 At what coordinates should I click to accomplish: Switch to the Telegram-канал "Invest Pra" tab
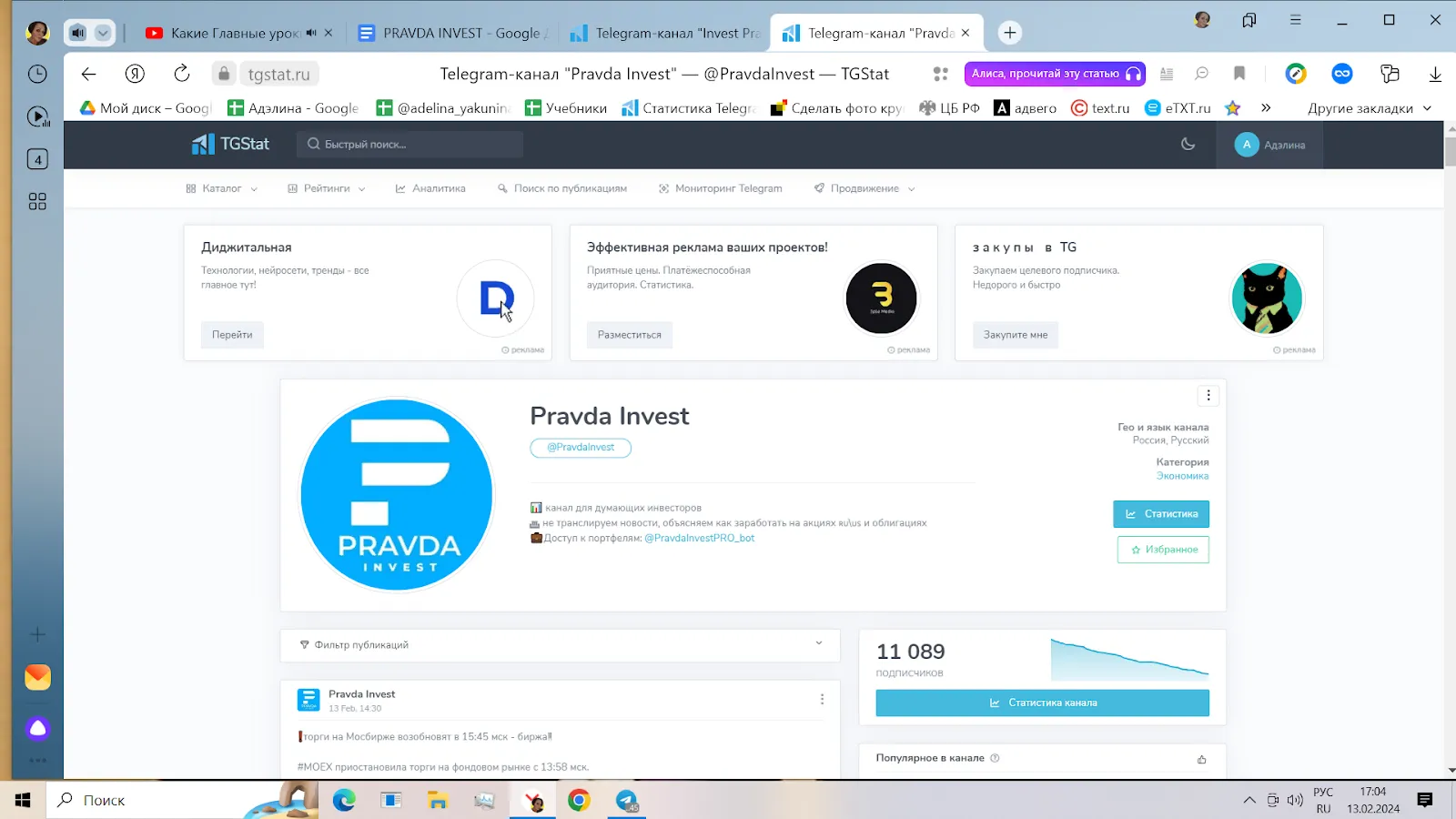pos(665,33)
